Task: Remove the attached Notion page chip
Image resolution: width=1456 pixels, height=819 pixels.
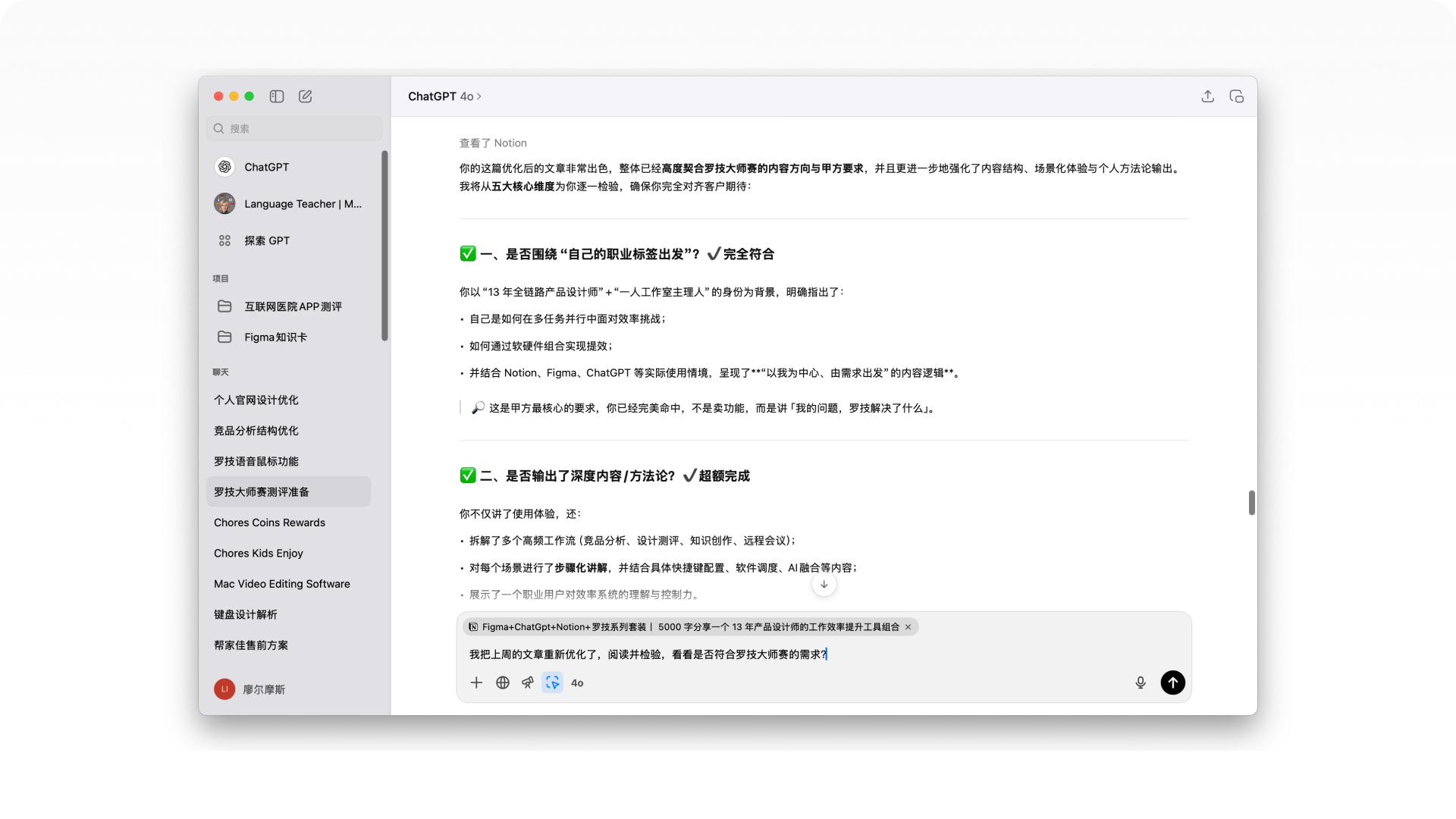Action: 908,627
